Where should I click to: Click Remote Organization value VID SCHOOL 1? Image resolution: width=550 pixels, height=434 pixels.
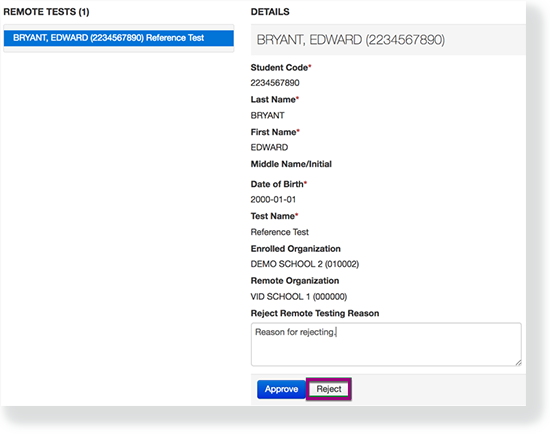point(299,296)
